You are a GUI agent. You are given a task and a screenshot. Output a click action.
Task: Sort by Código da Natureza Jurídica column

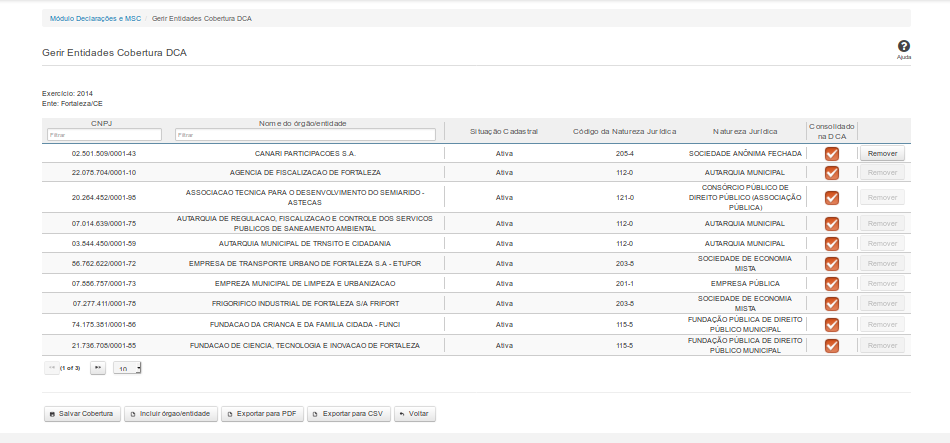coord(624,131)
